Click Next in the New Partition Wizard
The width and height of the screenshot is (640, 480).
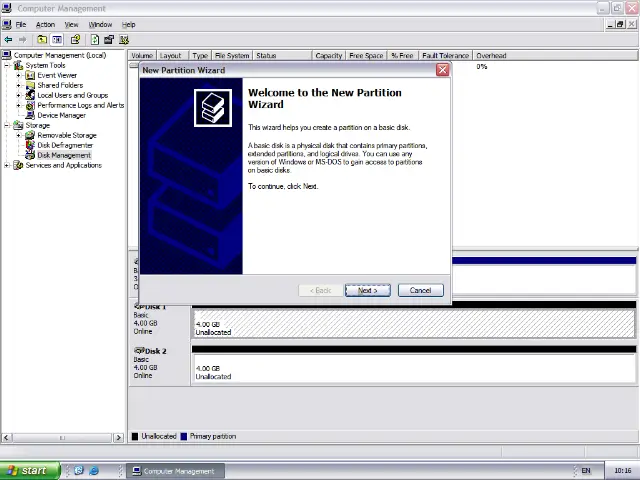(367, 290)
